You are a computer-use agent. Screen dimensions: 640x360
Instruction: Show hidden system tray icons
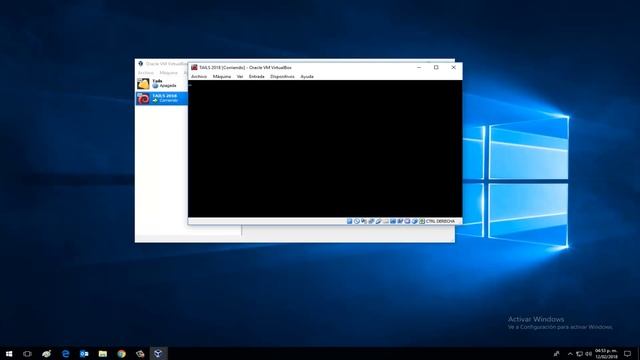[x=570, y=353]
